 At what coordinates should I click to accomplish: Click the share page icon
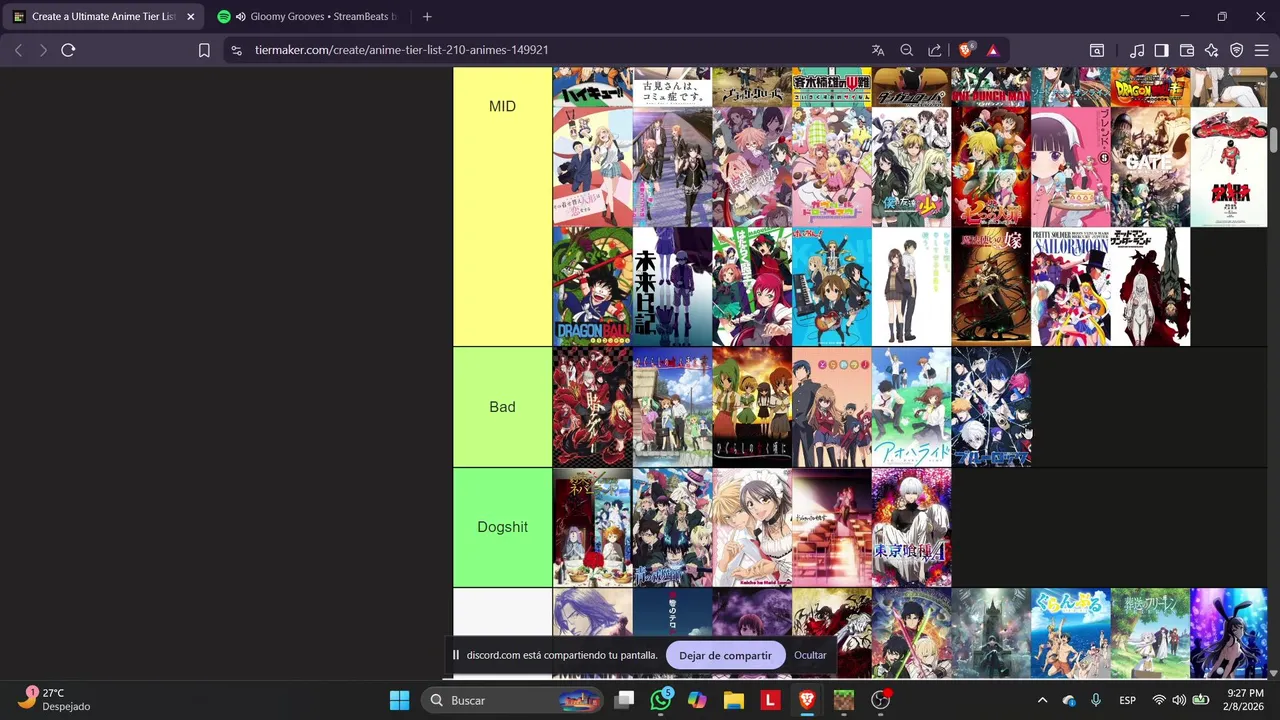[x=935, y=50]
